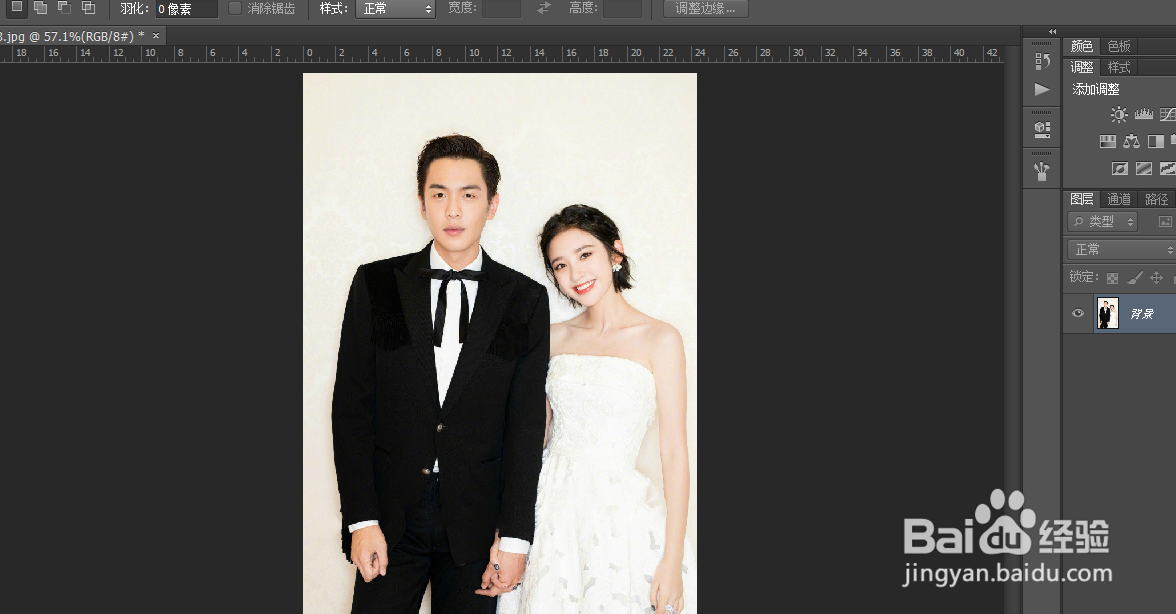Click the swap width and height arrows
The width and height of the screenshot is (1176, 614).
point(544,8)
